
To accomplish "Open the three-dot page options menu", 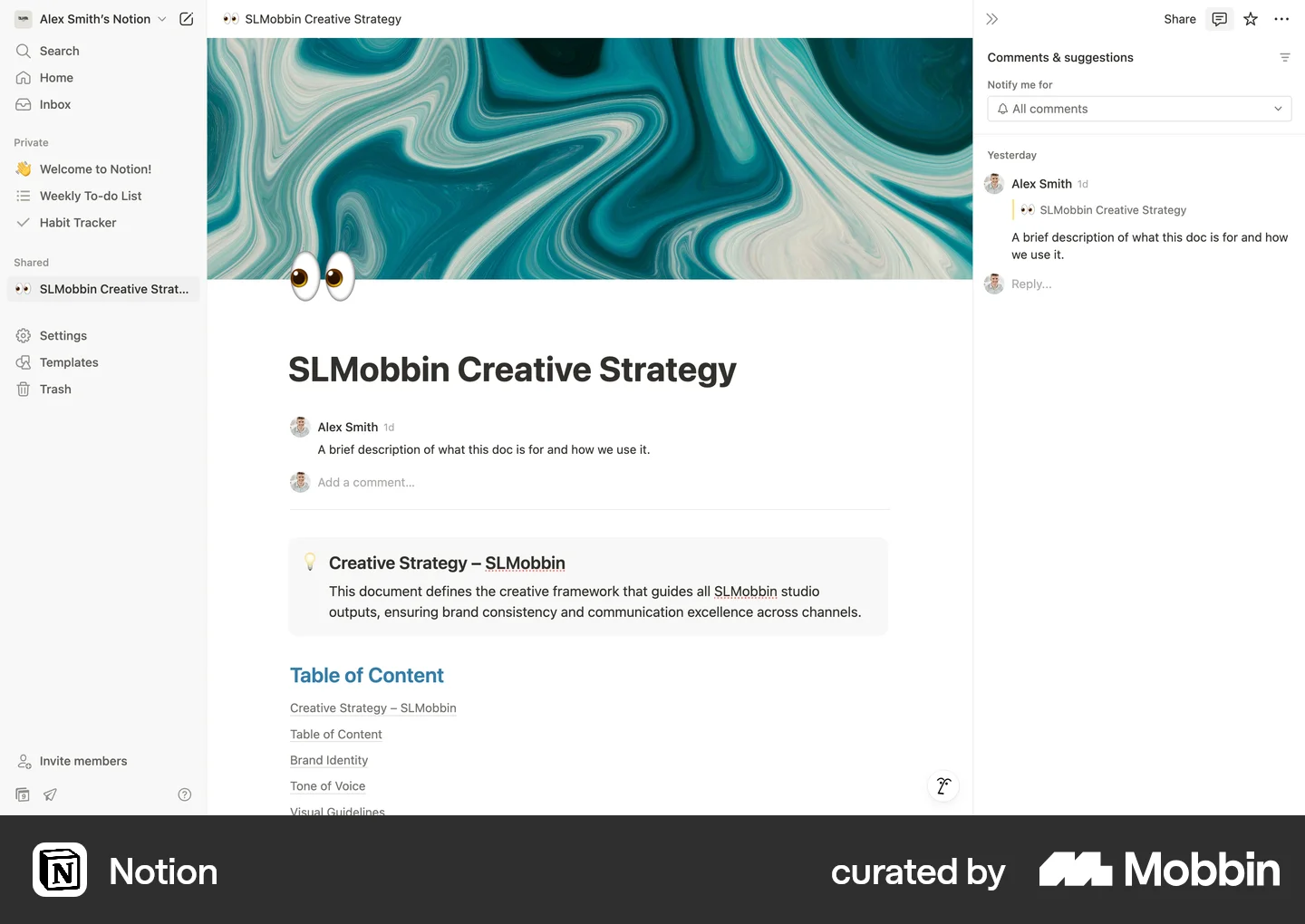I will pyautogui.click(x=1281, y=19).
